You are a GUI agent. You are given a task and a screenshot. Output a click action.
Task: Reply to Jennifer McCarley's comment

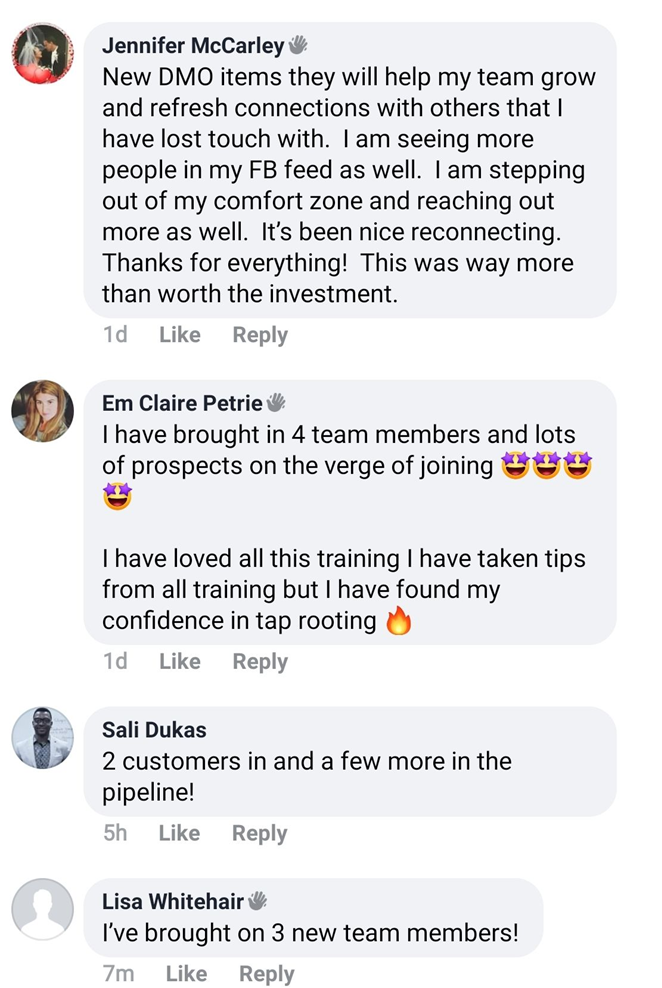pos(260,335)
